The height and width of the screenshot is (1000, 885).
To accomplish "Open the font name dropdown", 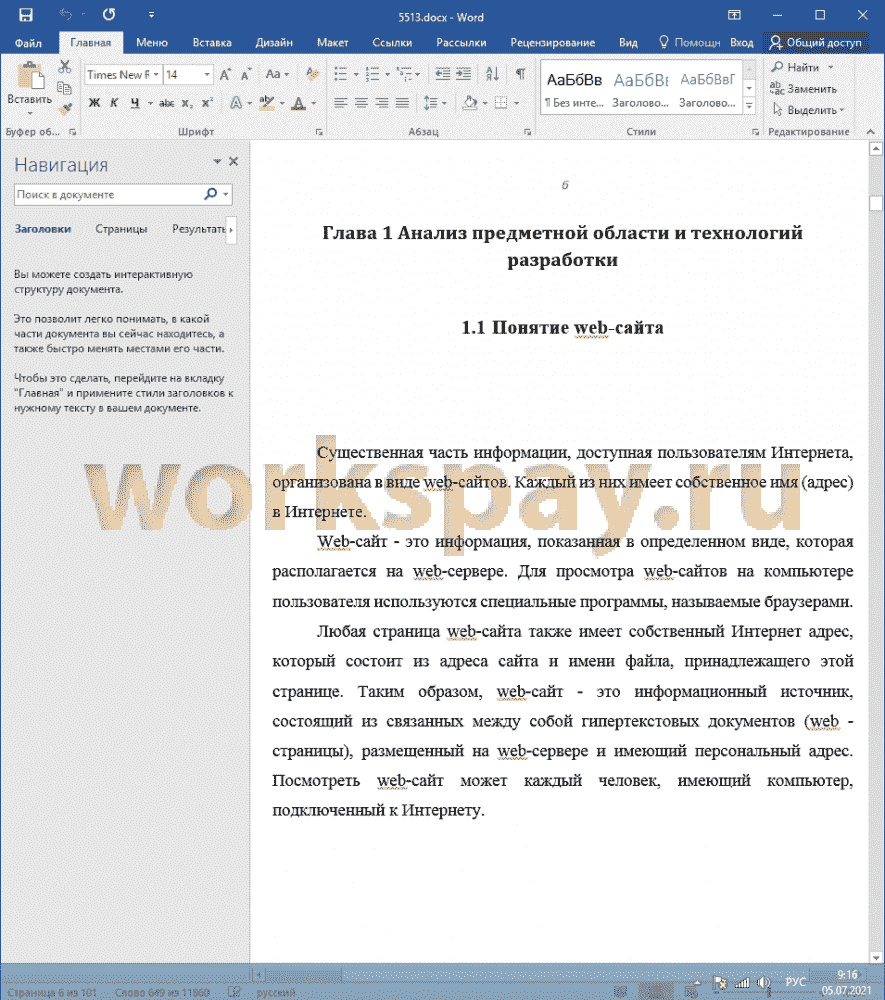I will (156, 75).
